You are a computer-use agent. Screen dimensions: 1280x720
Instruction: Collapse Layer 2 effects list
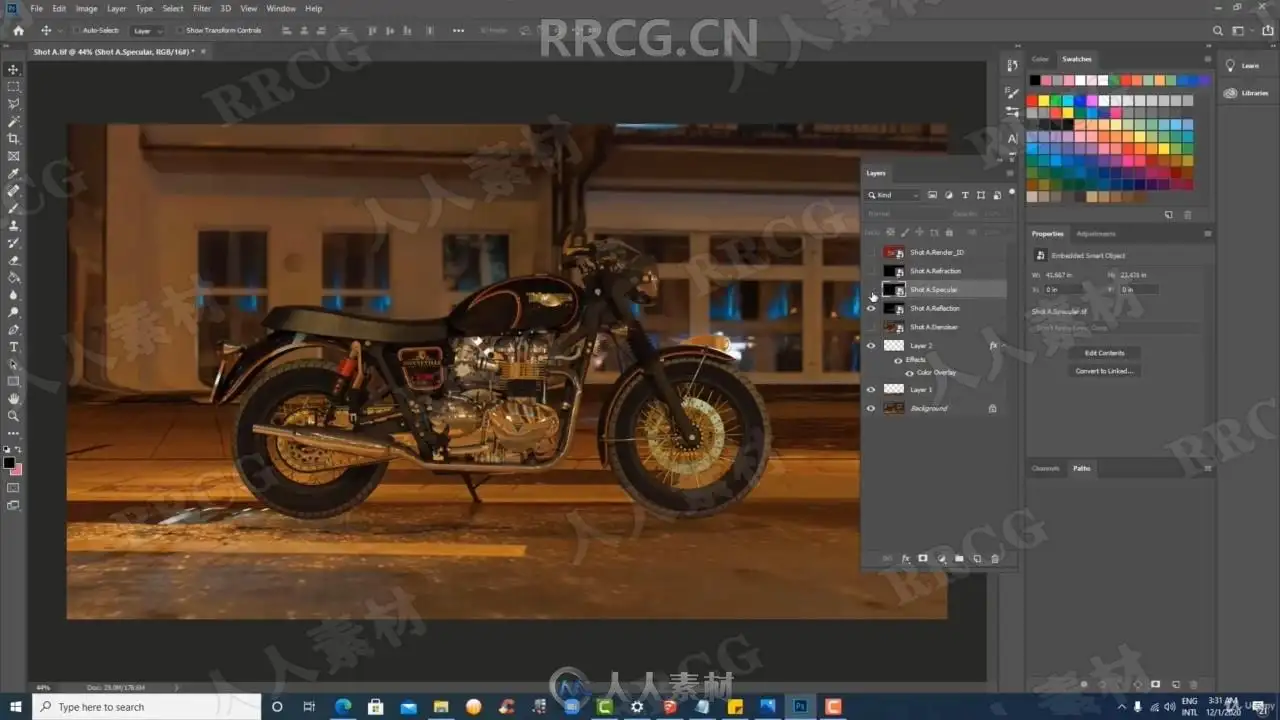pyautogui.click(x=1005, y=345)
